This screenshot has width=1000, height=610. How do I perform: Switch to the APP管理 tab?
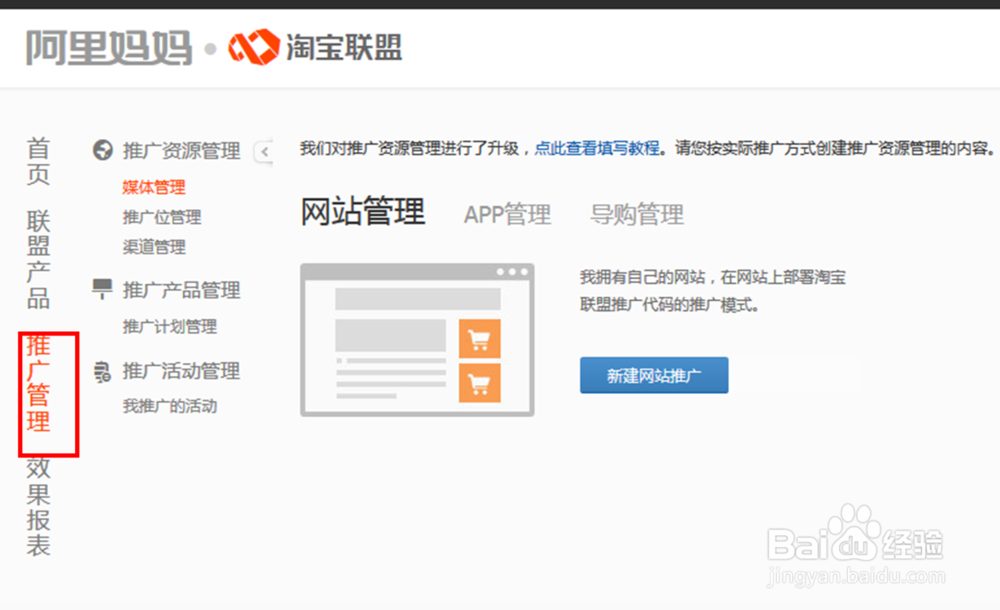[507, 214]
